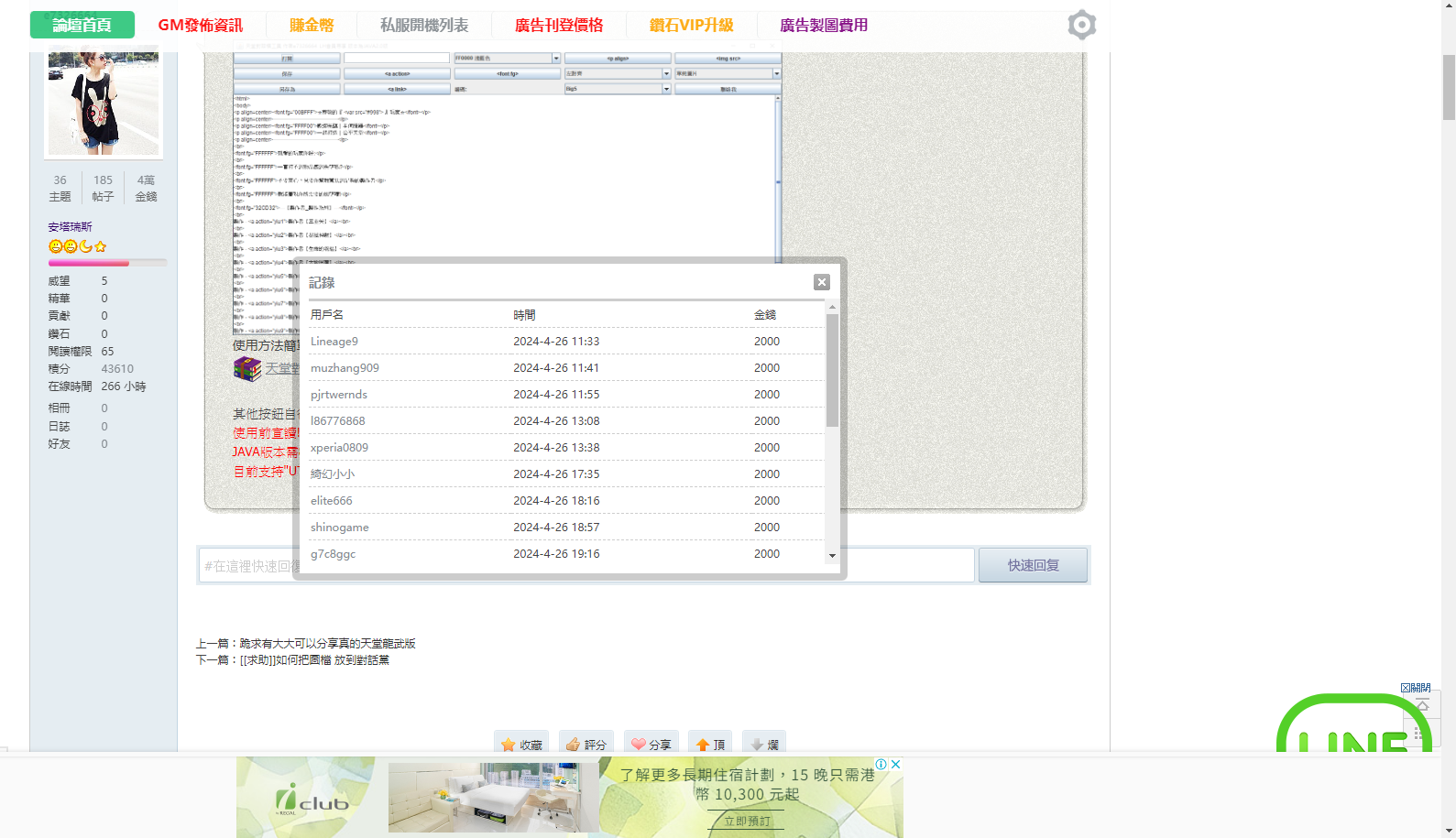Click username muzhang909 in the record list
1456x838 pixels.
[x=345, y=367]
